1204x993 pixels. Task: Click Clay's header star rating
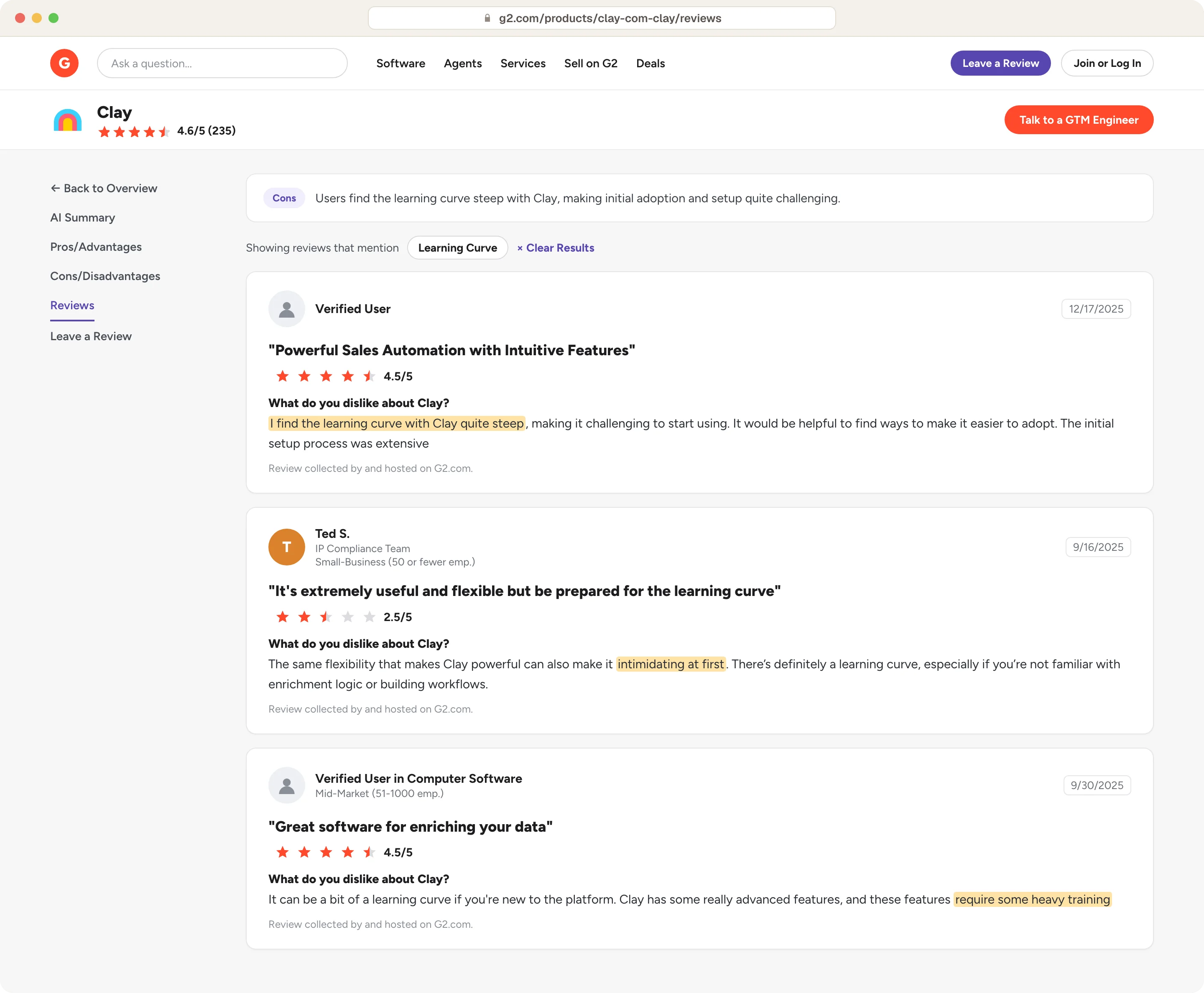(x=134, y=132)
